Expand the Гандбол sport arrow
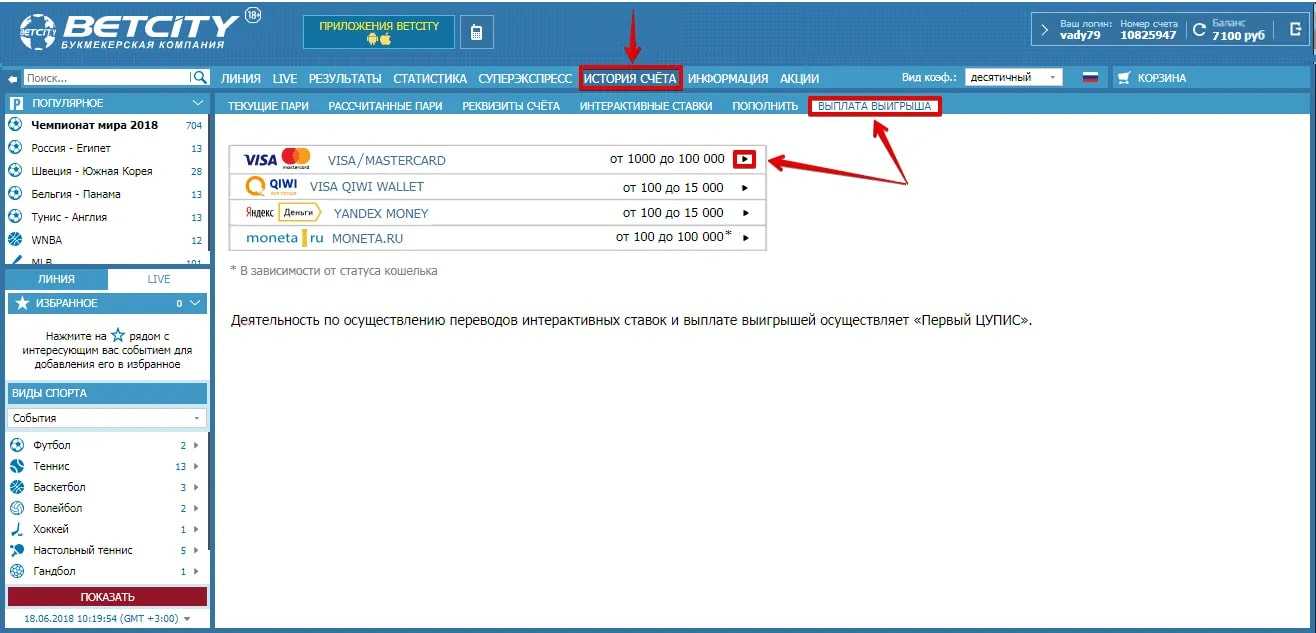Viewport: 1316px width, 633px height. click(196, 571)
